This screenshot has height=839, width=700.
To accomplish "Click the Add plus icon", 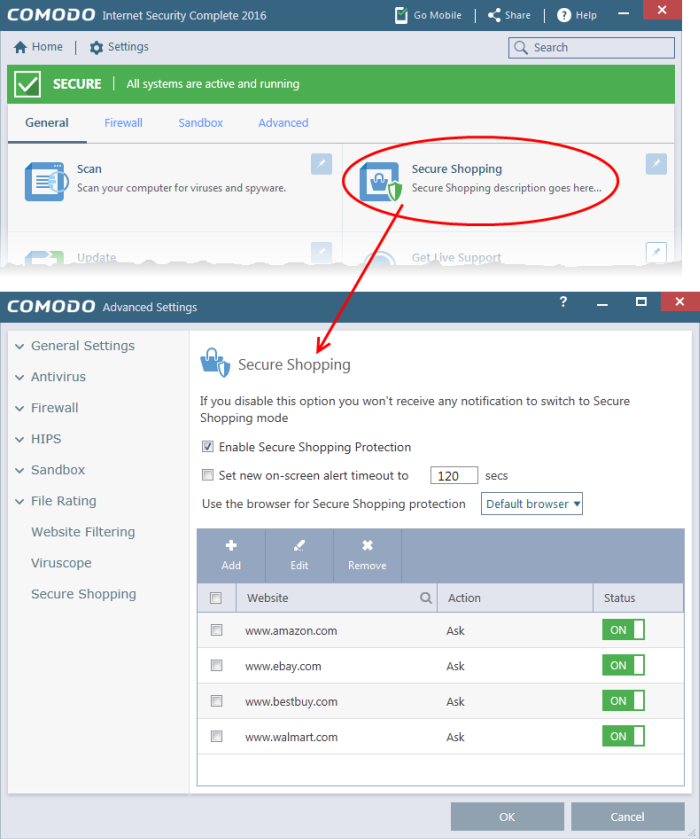I will pos(231,545).
